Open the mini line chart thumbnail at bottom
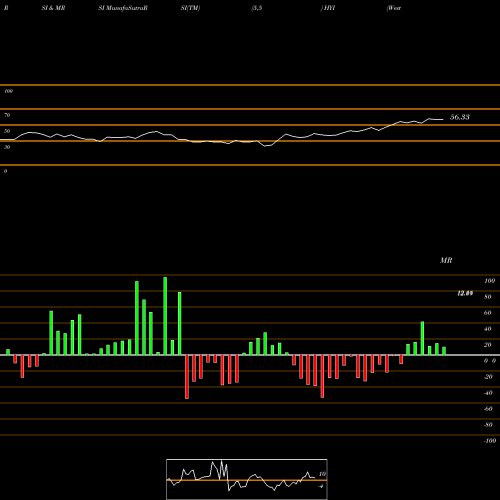 click(247, 479)
